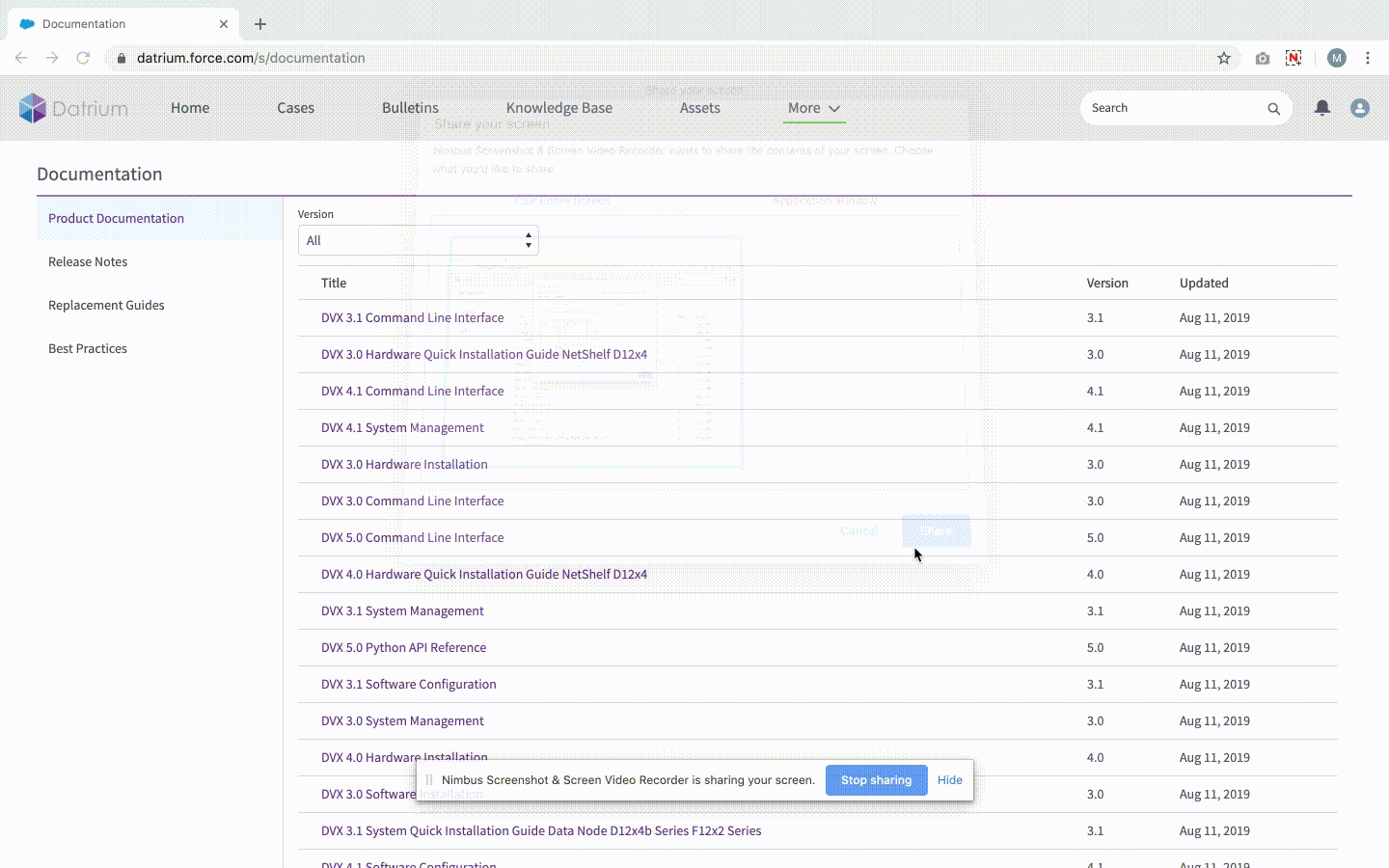Open DVX 5.0 Python API Reference
This screenshot has height=868, width=1389.
[x=403, y=647]
